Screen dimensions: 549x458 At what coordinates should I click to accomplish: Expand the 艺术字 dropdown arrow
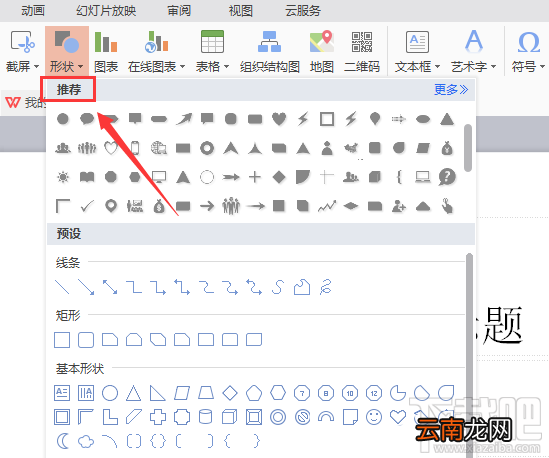tap(493, 66)
